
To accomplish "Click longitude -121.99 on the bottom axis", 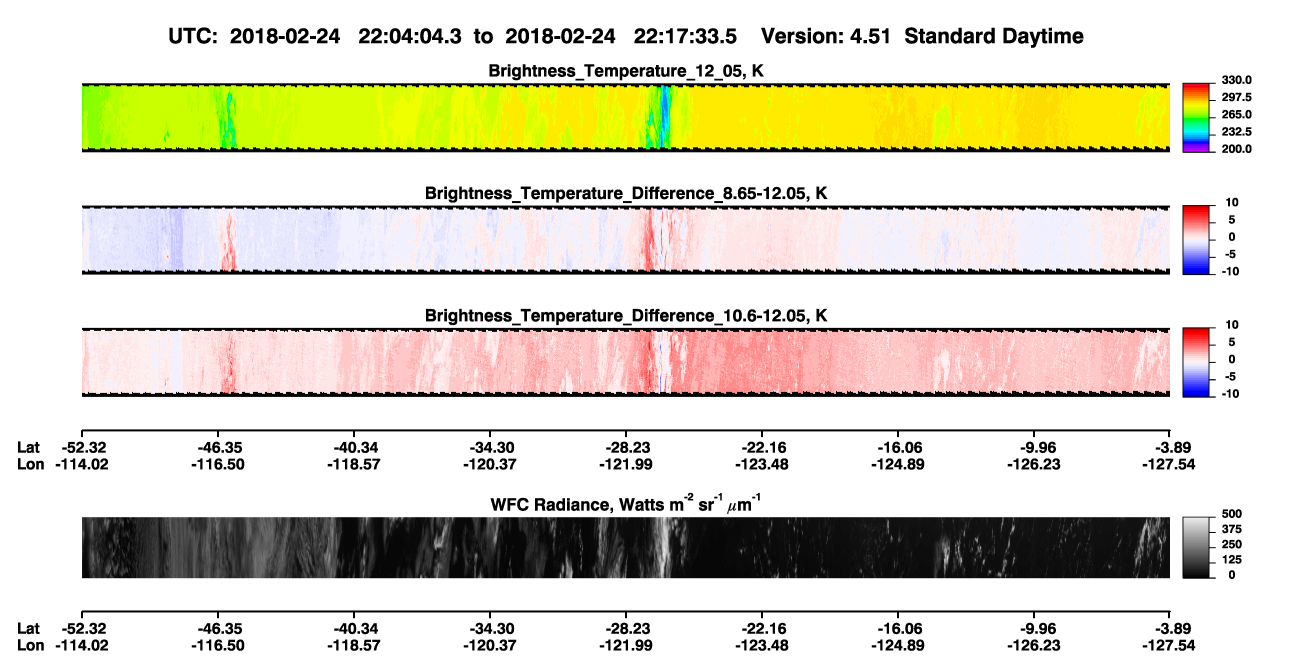I will click(625, 645).
